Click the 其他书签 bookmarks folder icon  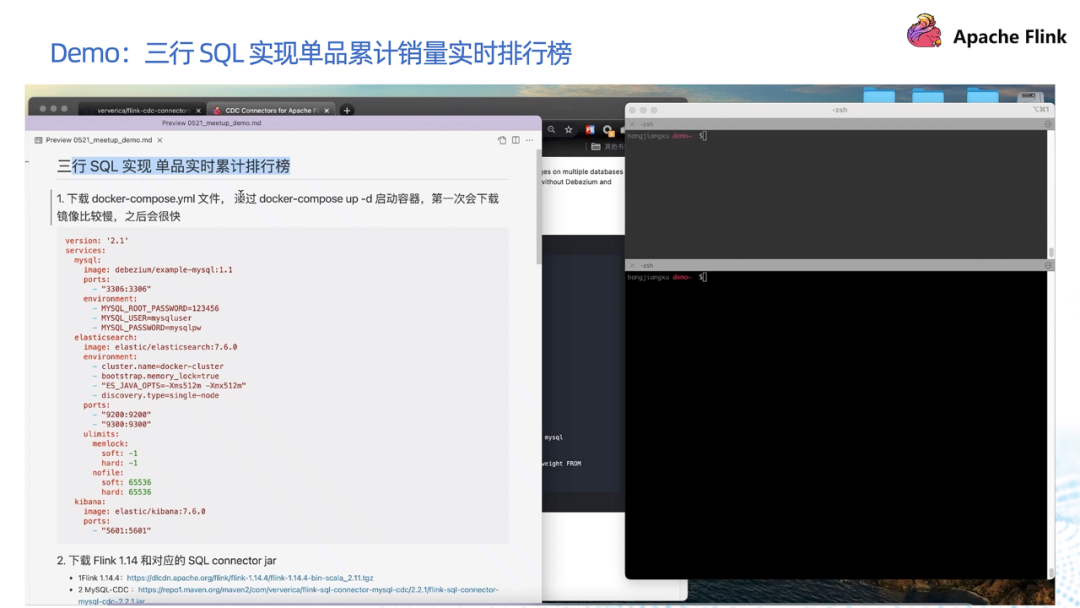pos(595,145)
